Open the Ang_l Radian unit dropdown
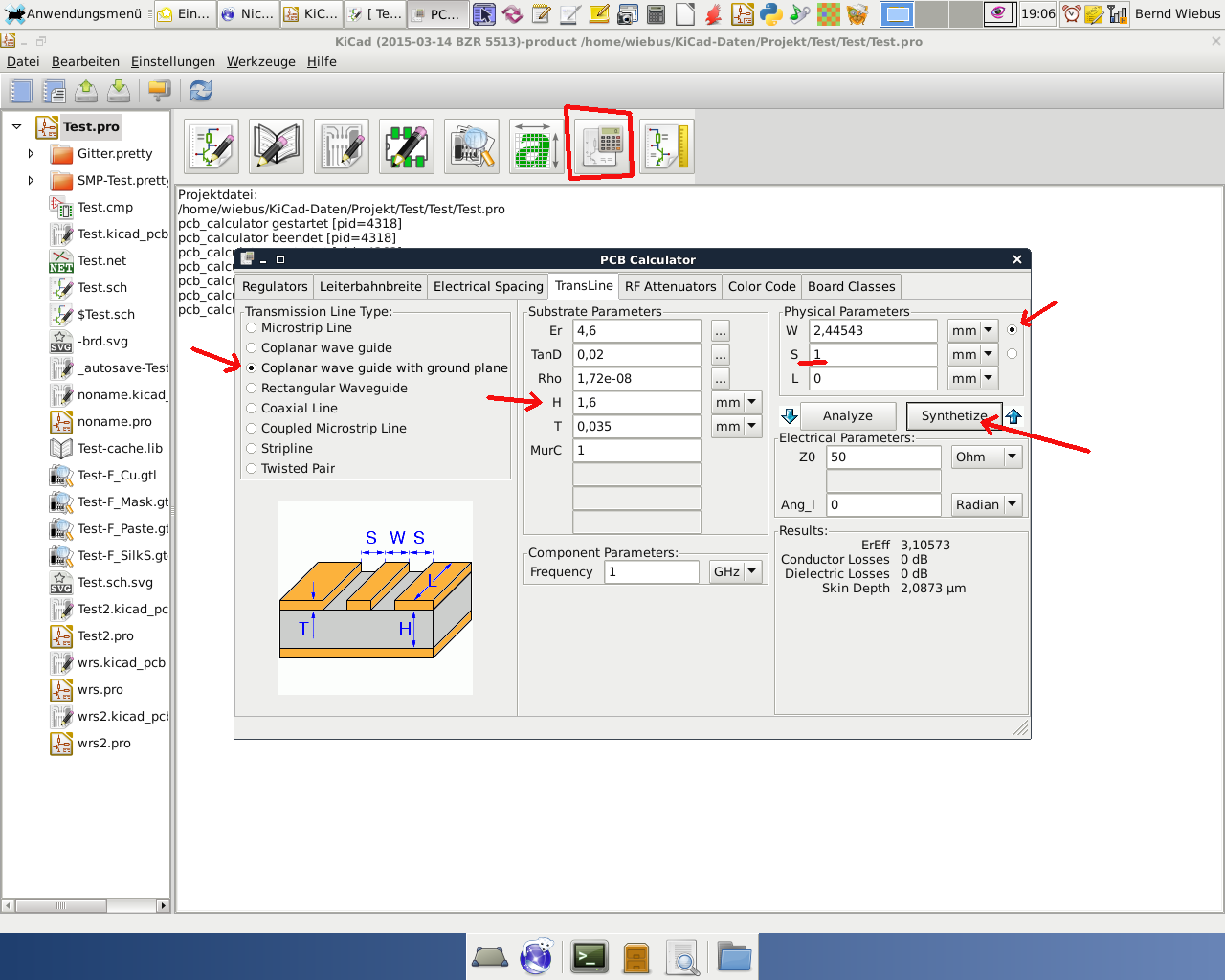Viewport: 1225px width, 980px height. pos(987,504)
